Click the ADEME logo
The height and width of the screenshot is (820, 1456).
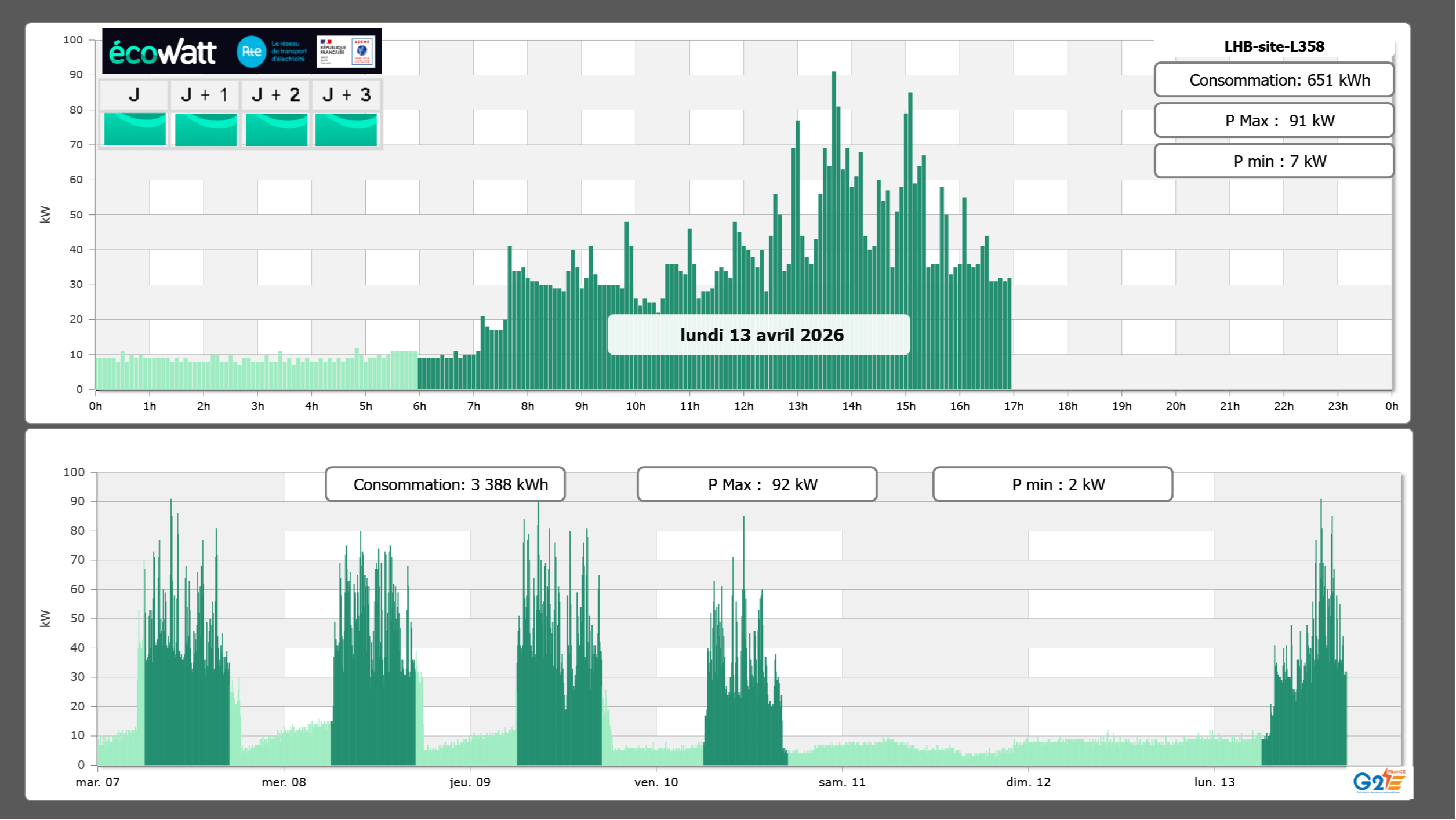point(362,52)
